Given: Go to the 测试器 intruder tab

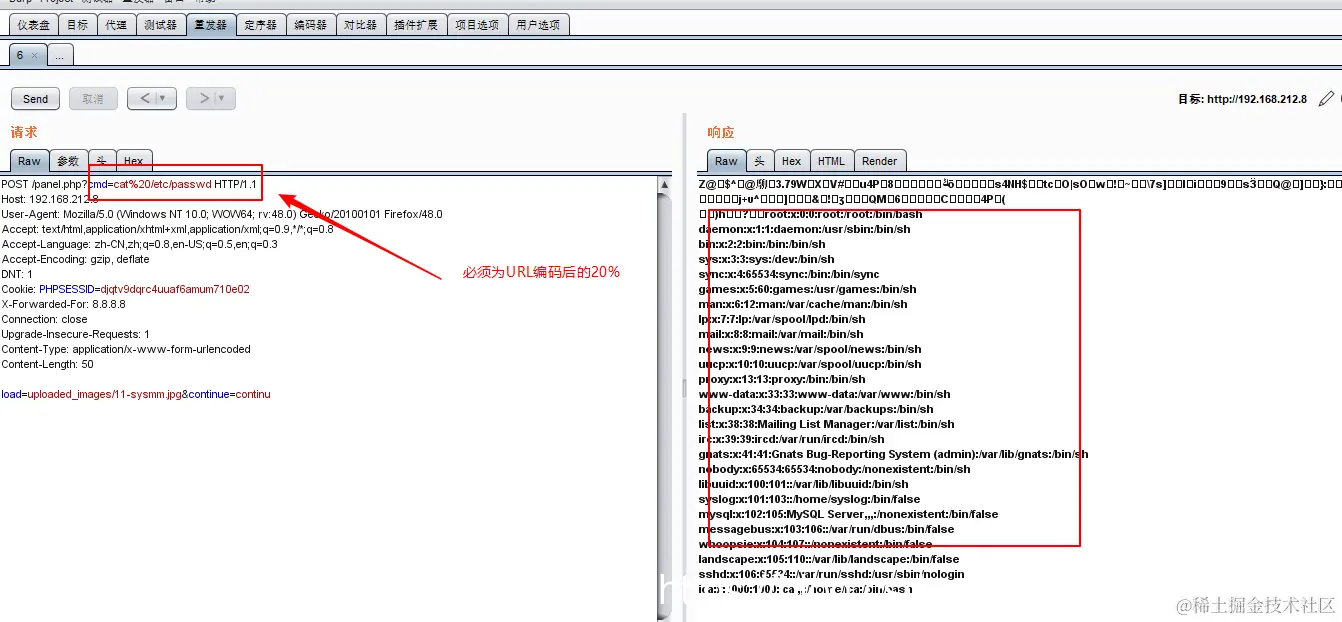Looking at the screenshot, I should click(160, 25).
